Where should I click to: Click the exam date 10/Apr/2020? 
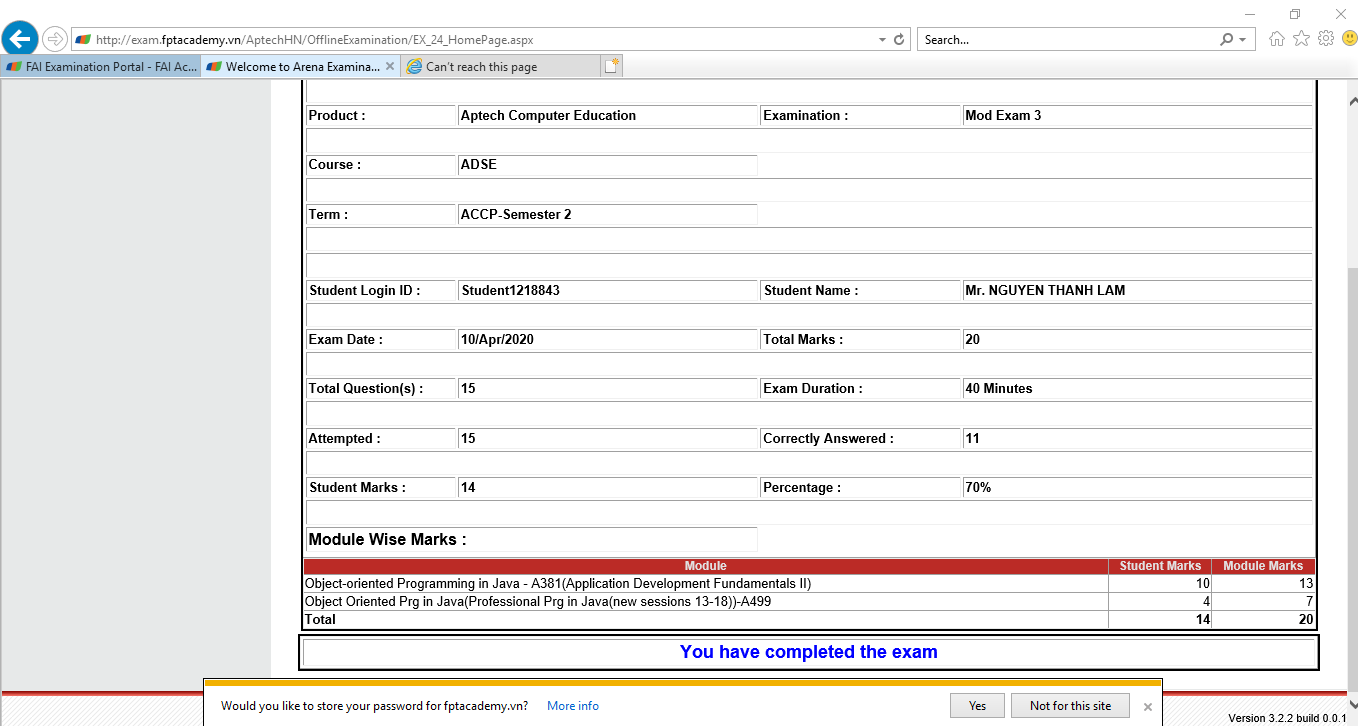pos(497,340)
